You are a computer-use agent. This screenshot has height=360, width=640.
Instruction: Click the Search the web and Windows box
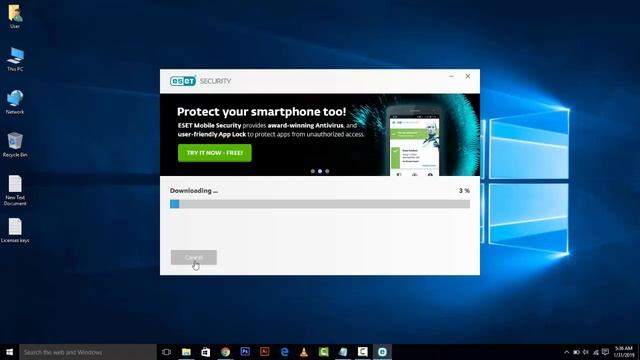tap(88, 352)
